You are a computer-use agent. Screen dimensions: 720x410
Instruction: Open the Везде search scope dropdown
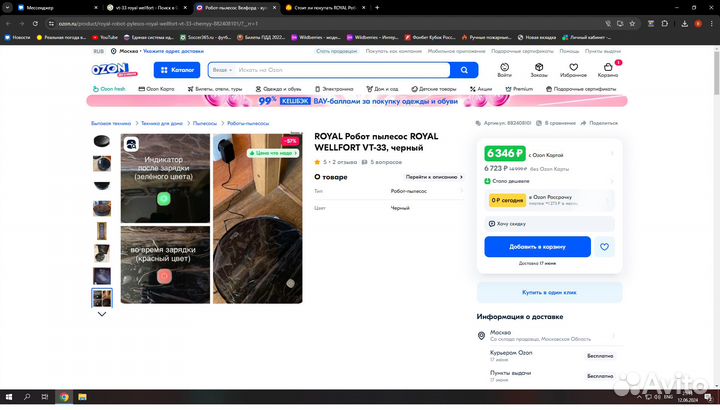click(223, 70)
